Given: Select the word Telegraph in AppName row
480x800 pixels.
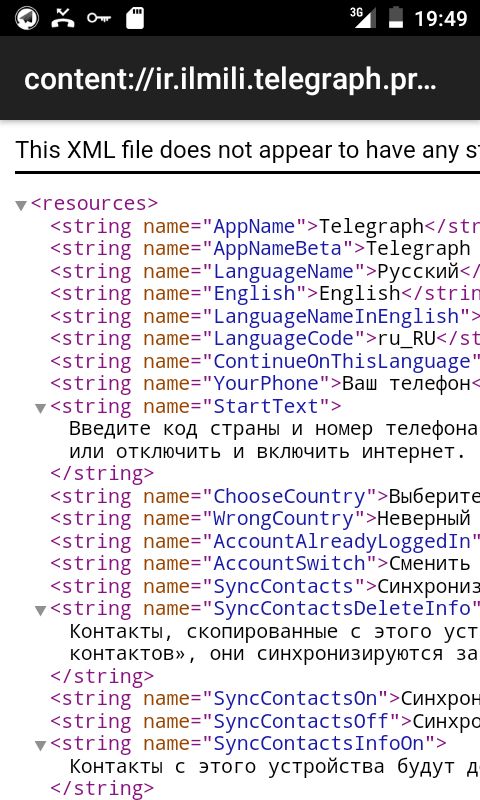Looking at the screenshot, I should coord(371,226).
